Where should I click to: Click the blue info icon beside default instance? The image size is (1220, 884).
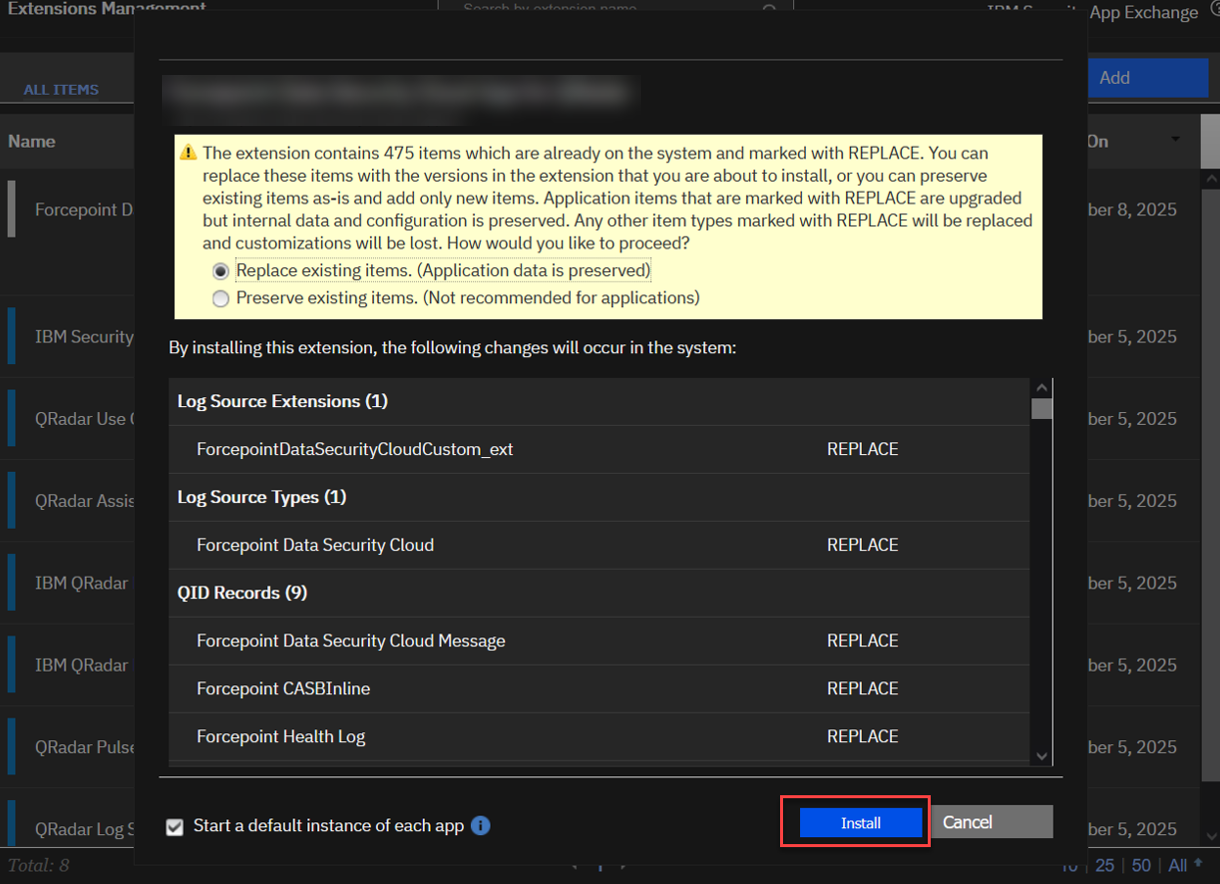[x=480, y=826]
